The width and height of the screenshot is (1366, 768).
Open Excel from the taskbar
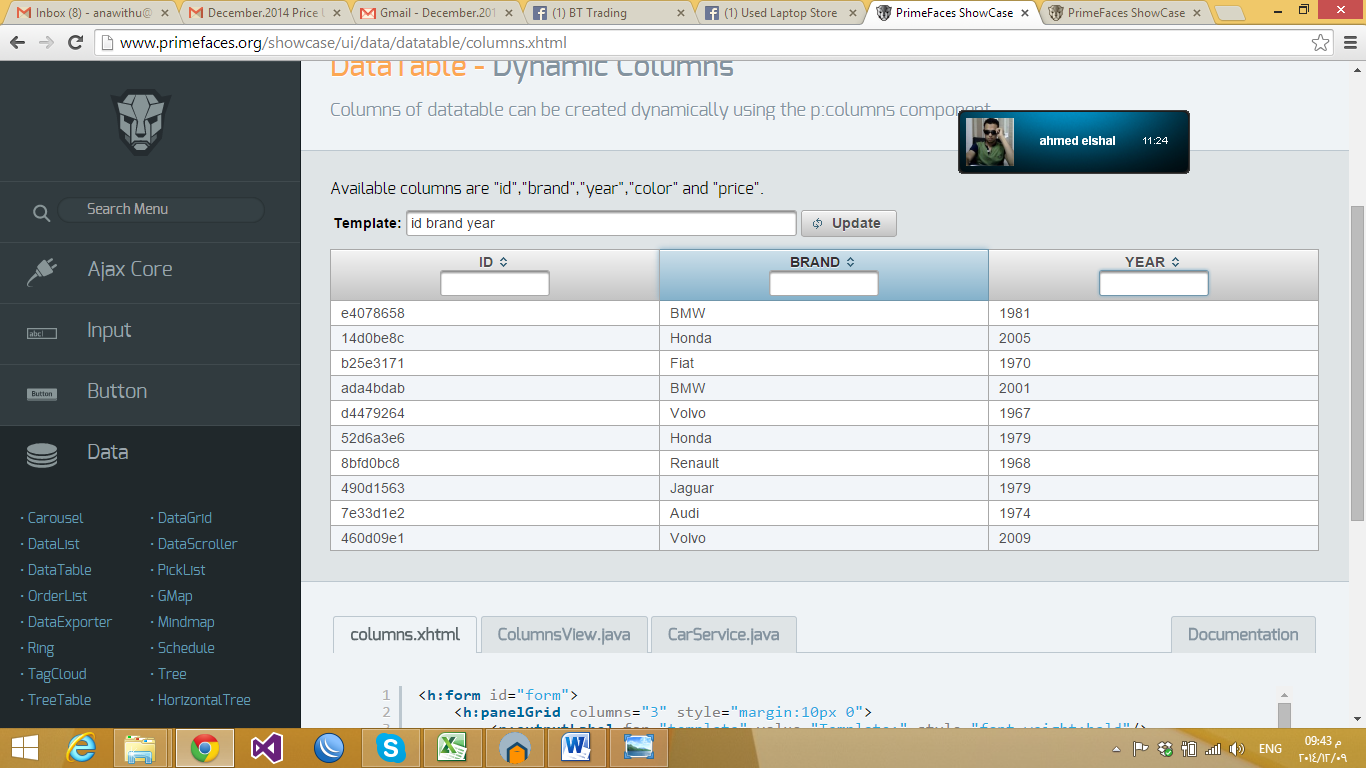coord(452,747)
